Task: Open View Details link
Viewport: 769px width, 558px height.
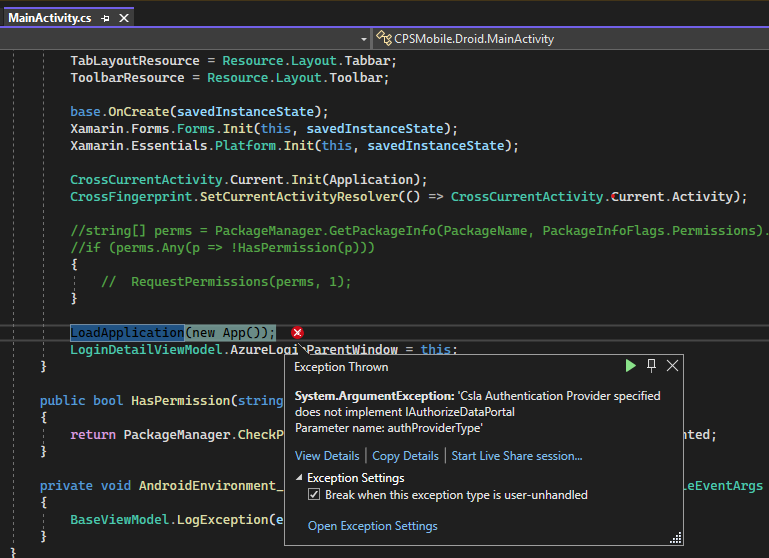Action: pyautogui.click(x=327, y=456)
